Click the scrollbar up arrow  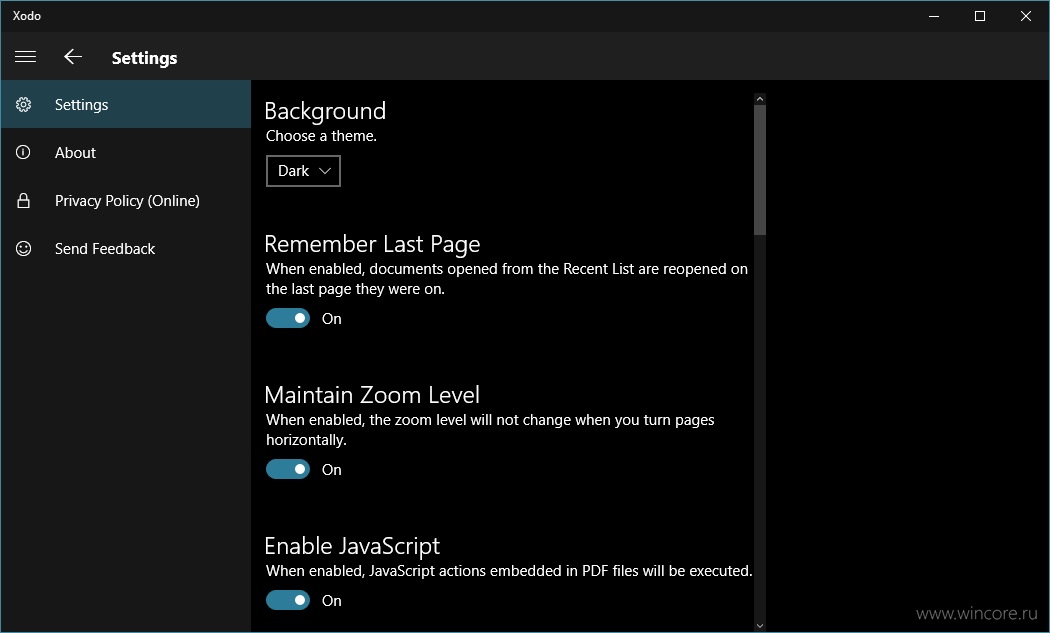(759, 98)
